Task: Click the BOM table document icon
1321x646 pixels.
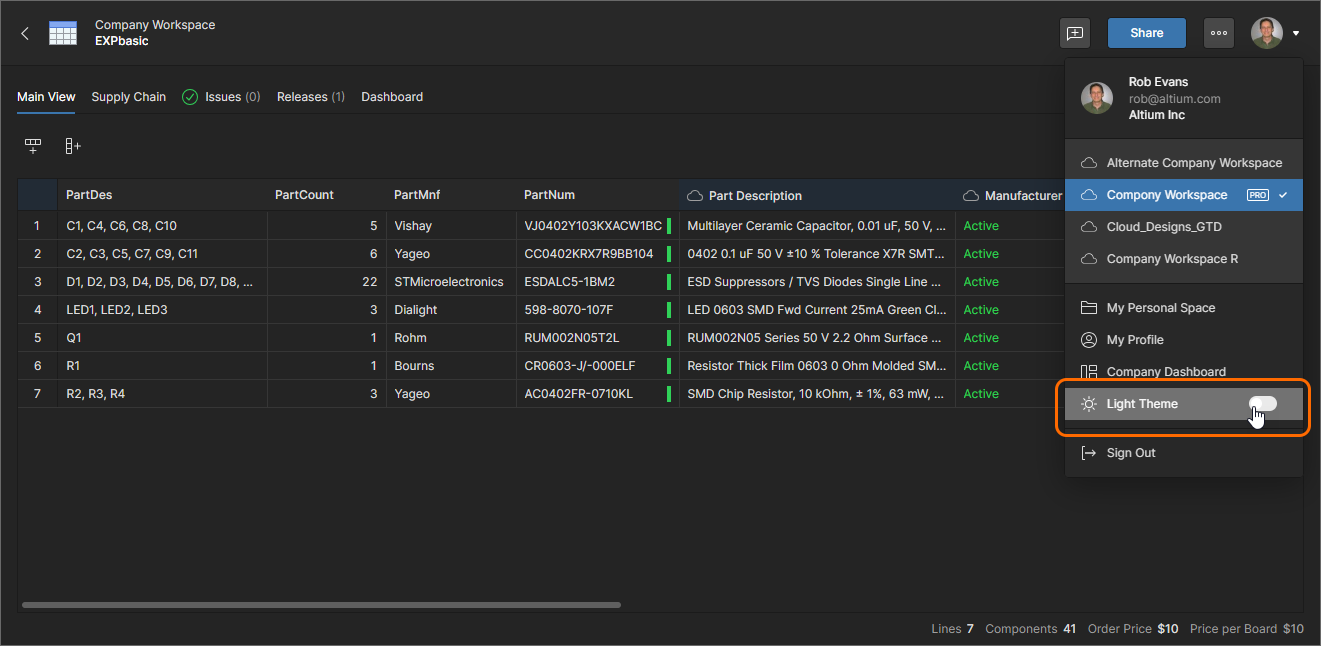Action: (63, 33)
